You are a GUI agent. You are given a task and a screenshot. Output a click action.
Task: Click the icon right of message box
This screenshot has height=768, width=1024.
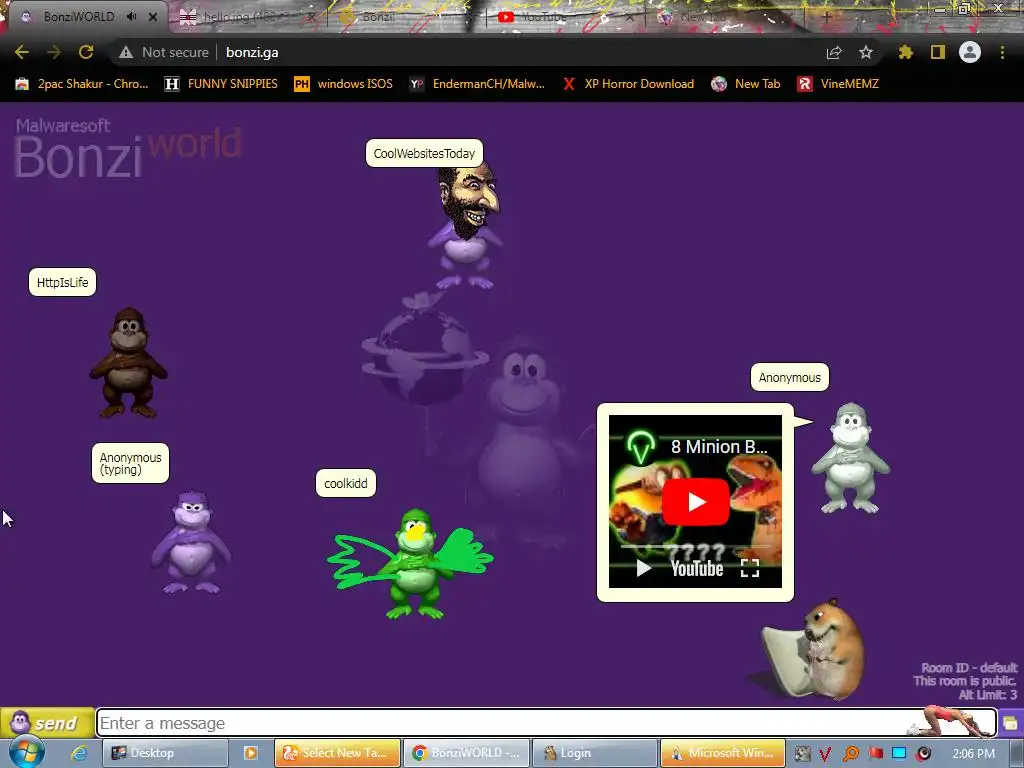[x=1010, y=723]
